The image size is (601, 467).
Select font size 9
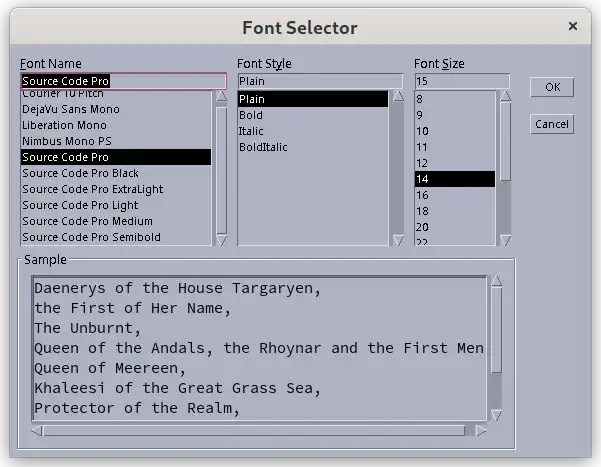(455, 115)
